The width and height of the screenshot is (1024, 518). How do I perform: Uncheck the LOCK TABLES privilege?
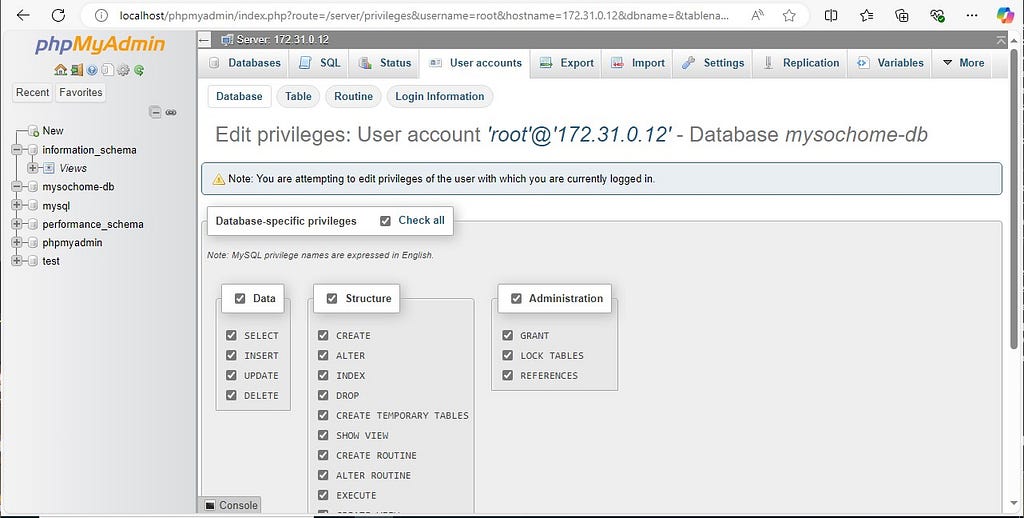click(x=507, y=355)
